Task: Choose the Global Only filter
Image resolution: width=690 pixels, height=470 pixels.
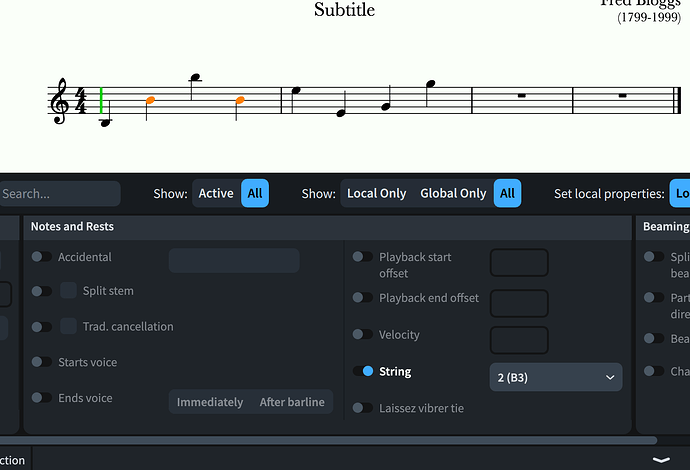Action: point(453,193)
